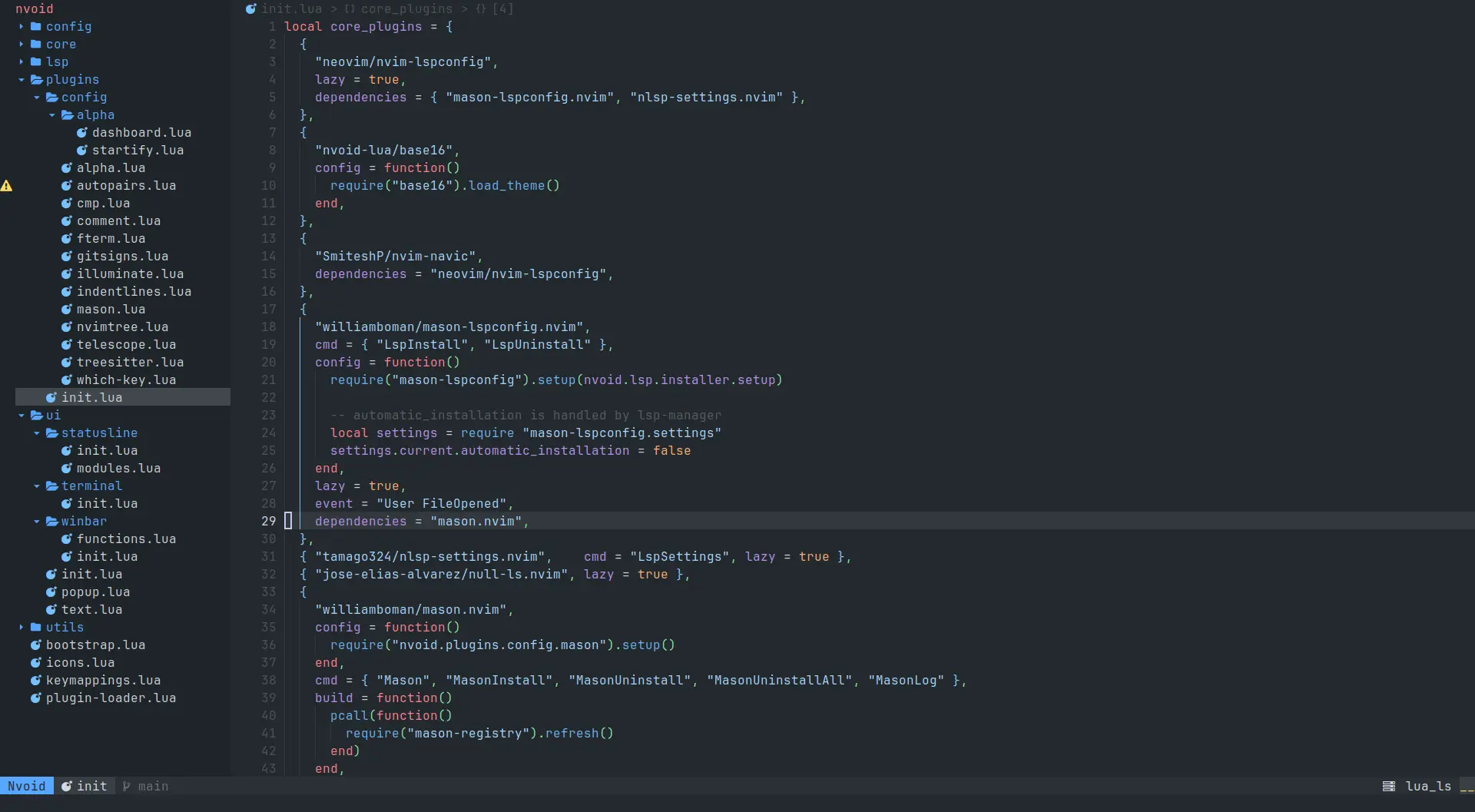
Task: Collapse the terminal folder arrow
Action: coord(37,486)
